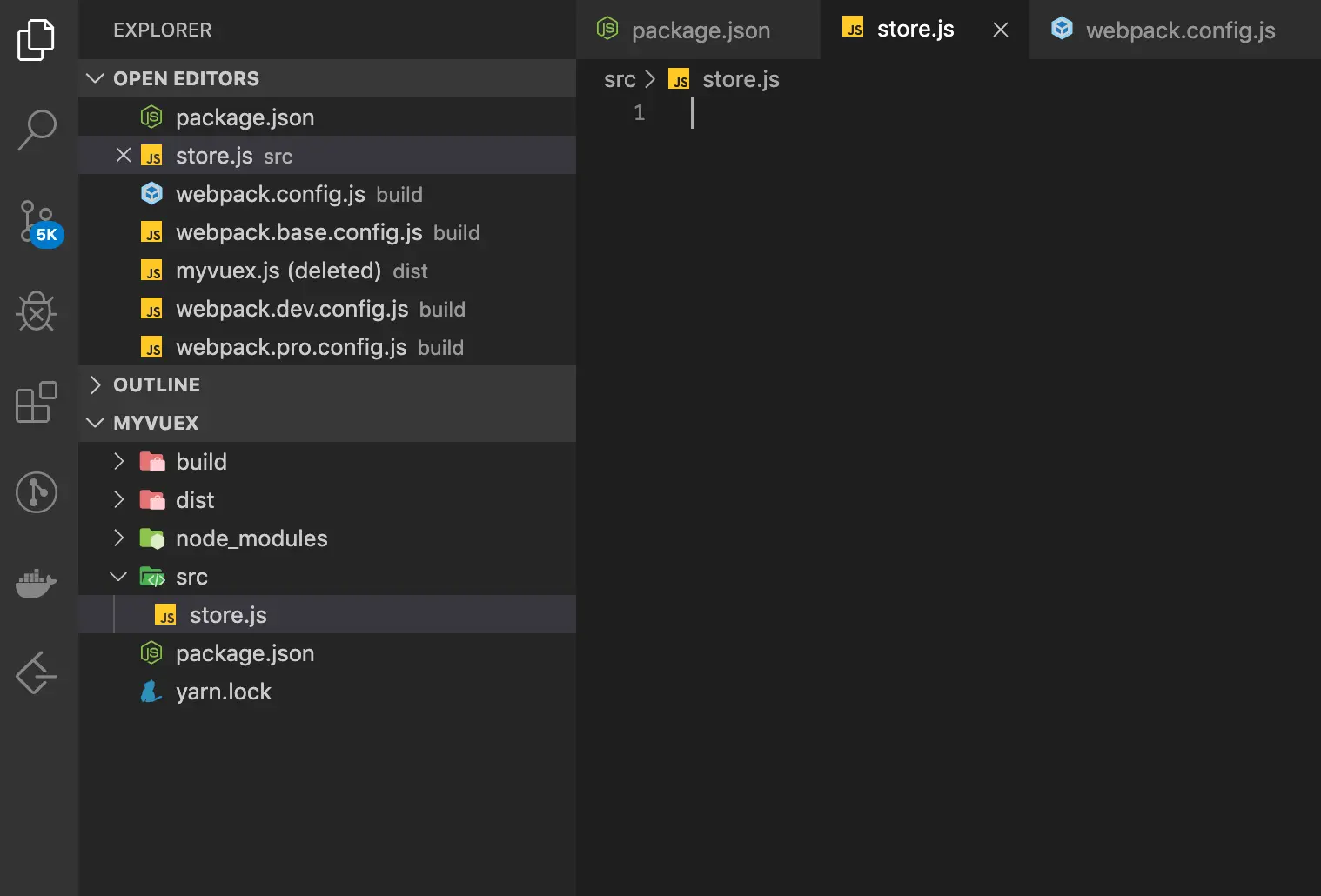The width and height of the screenshot is (1321, 896).
Task: Open the Search view icon
Action: pos(37,130)
